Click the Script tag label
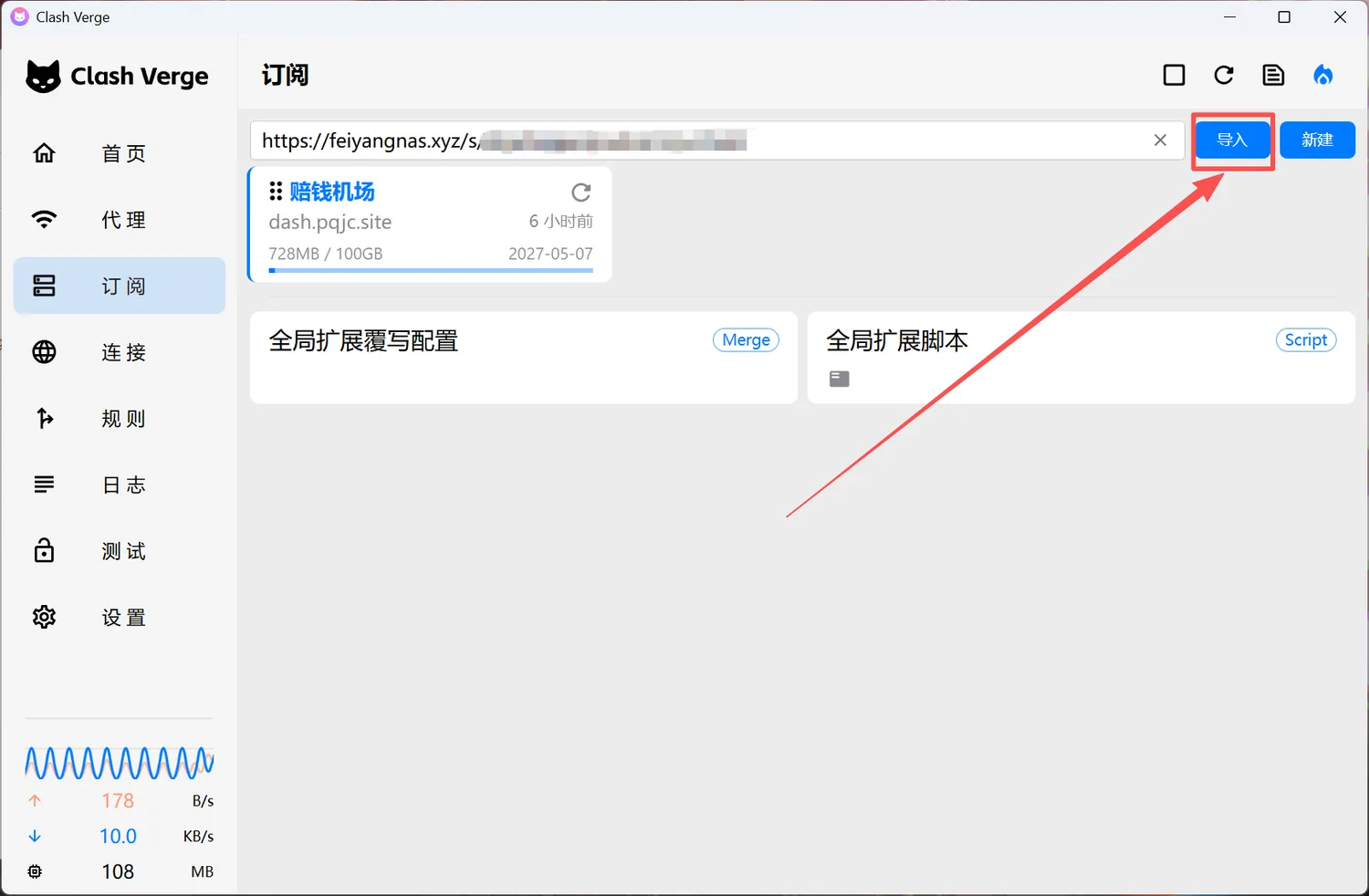Image resolution: width=1369 pixels, height=896 pixels. pyautogui.click(x=1306, y=340)
